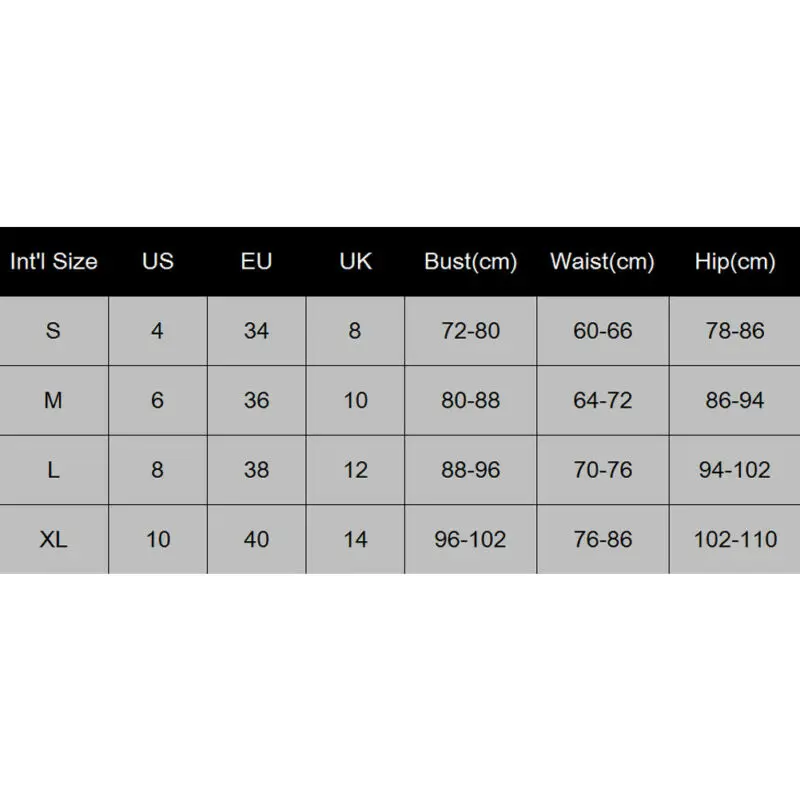Image resolution: width=800 pixels, height=800 pixels.
Task: Click the 102-110 hip measurement cell
Action: 735,540
